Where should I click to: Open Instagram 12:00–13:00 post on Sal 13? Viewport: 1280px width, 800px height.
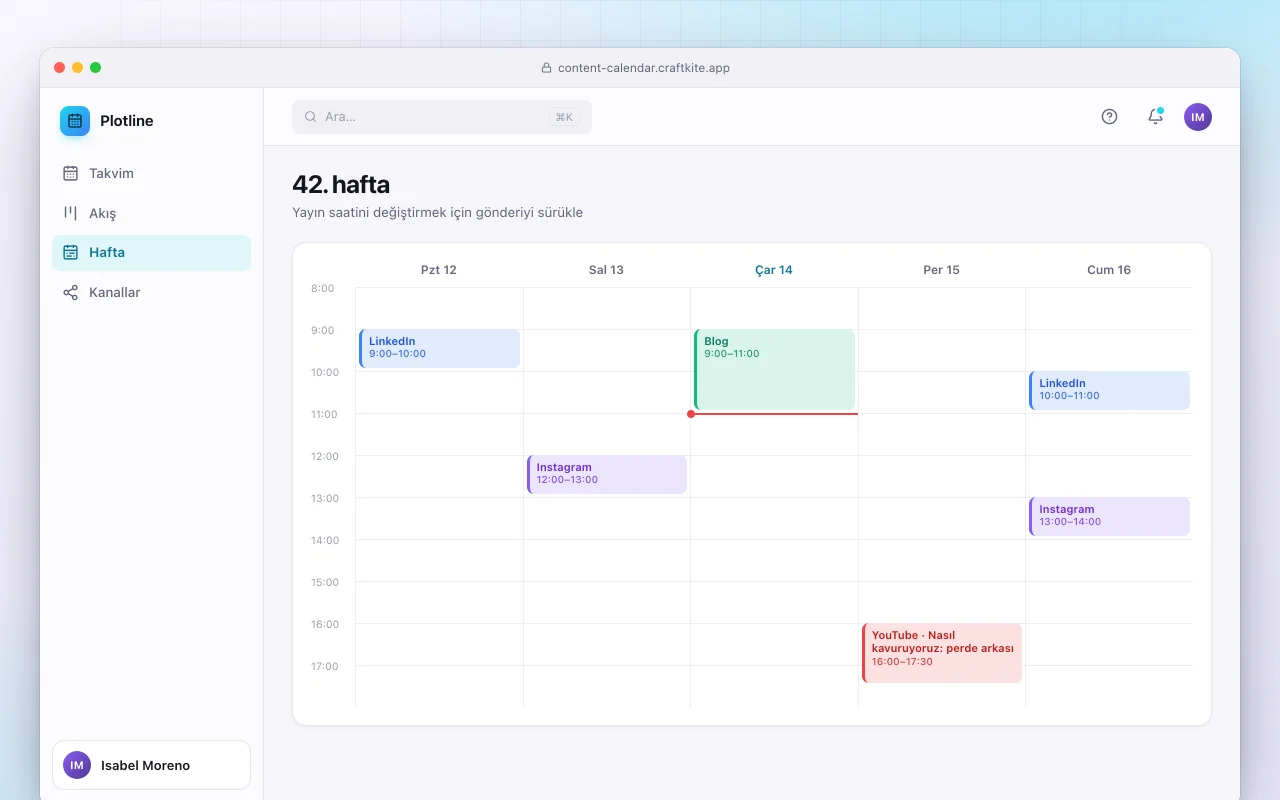pyautogui.click(x=607, y=474)
